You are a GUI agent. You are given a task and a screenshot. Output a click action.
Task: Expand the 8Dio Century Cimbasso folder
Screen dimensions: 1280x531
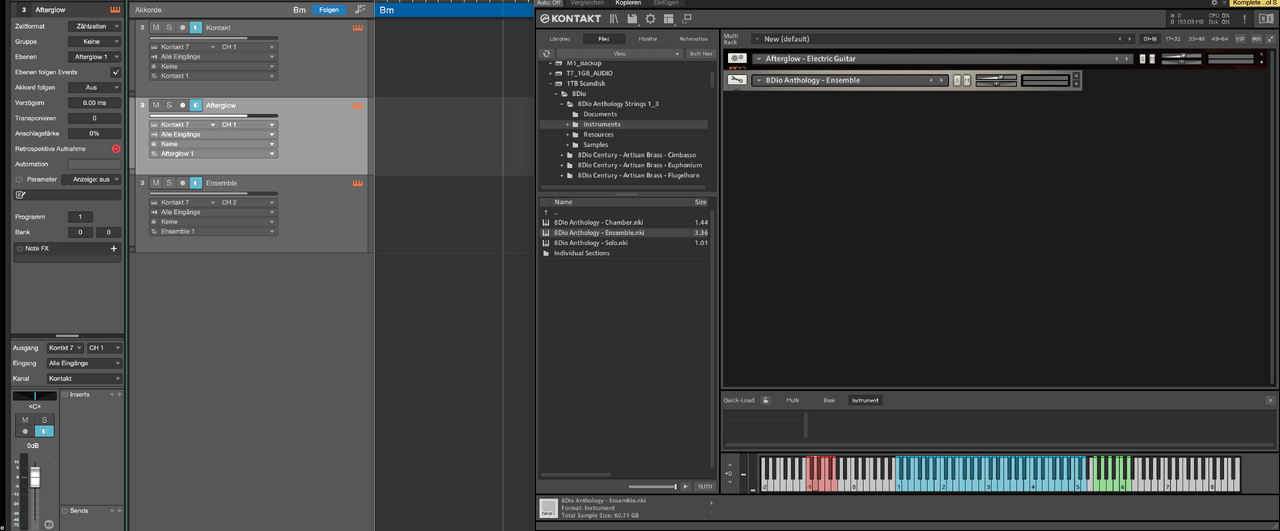click(562, 155)
